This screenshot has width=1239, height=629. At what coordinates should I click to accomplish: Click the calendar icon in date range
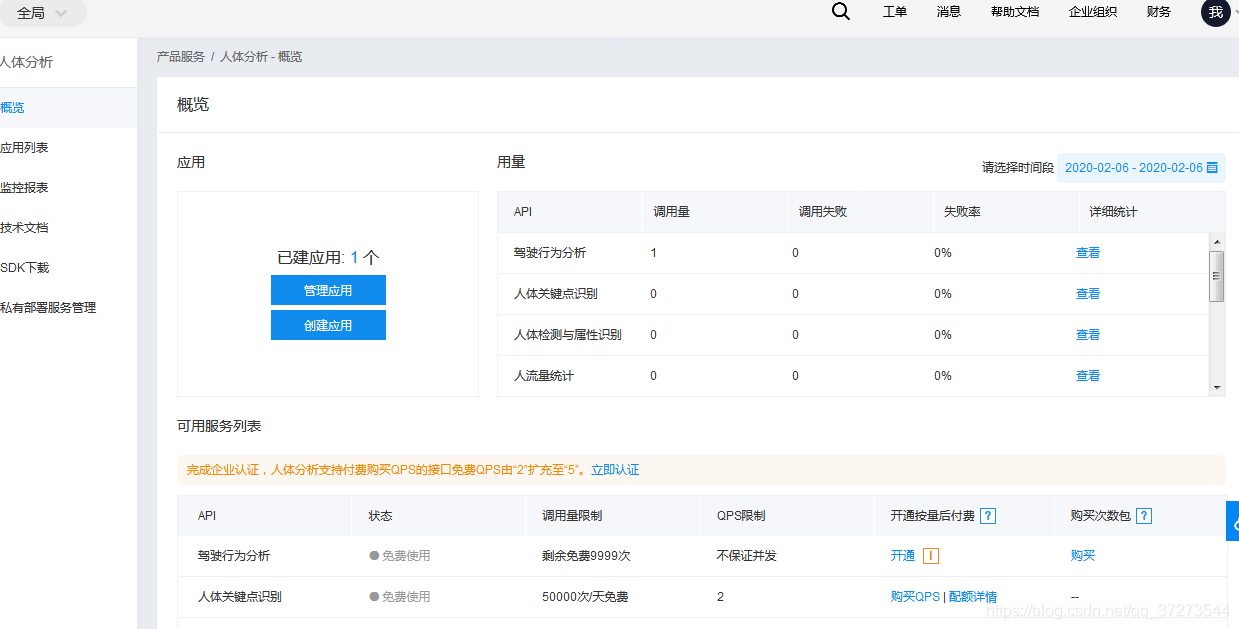[x=1212, y=168]
